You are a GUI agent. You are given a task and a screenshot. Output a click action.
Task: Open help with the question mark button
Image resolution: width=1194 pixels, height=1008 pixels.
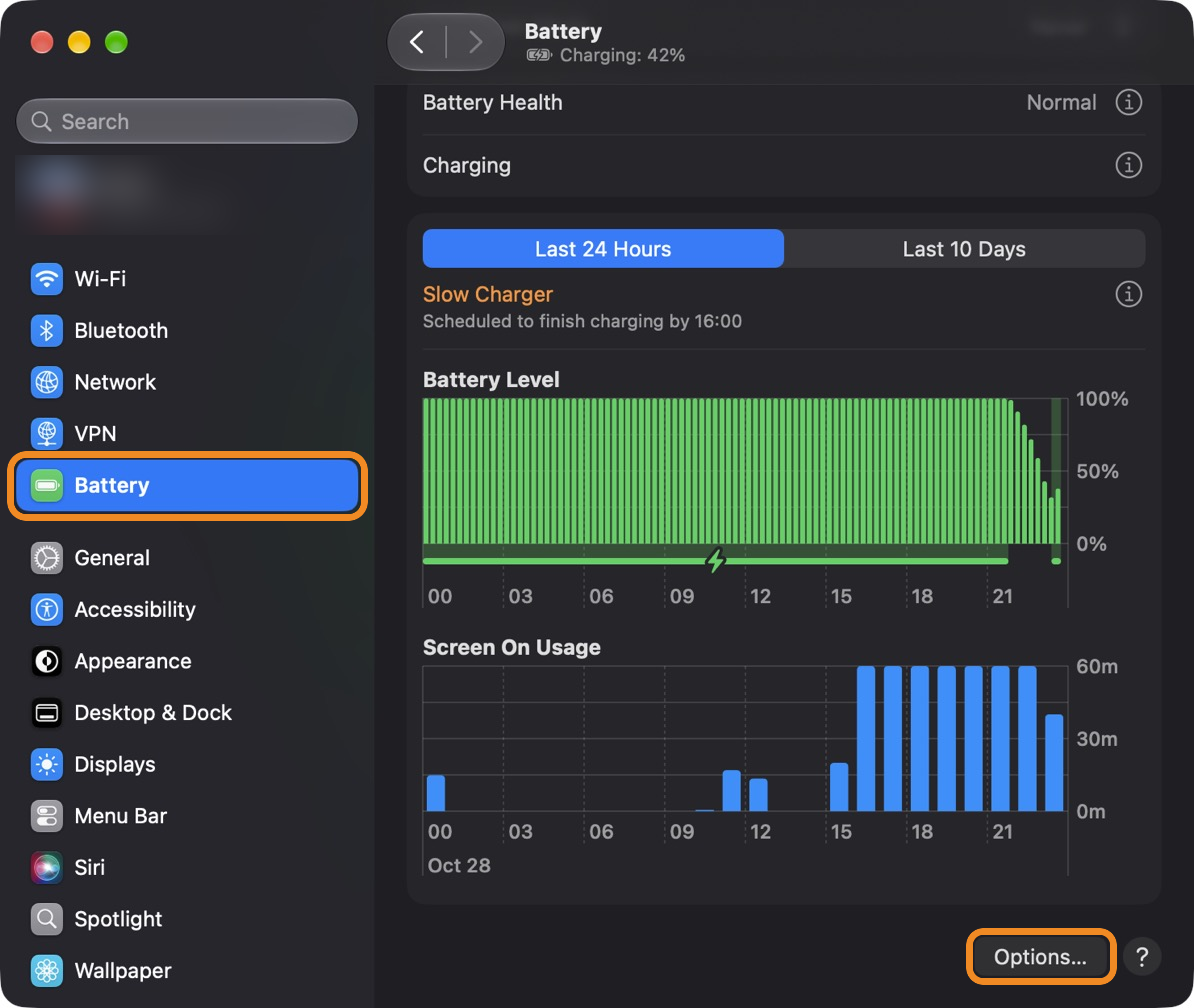[1141, 957]
